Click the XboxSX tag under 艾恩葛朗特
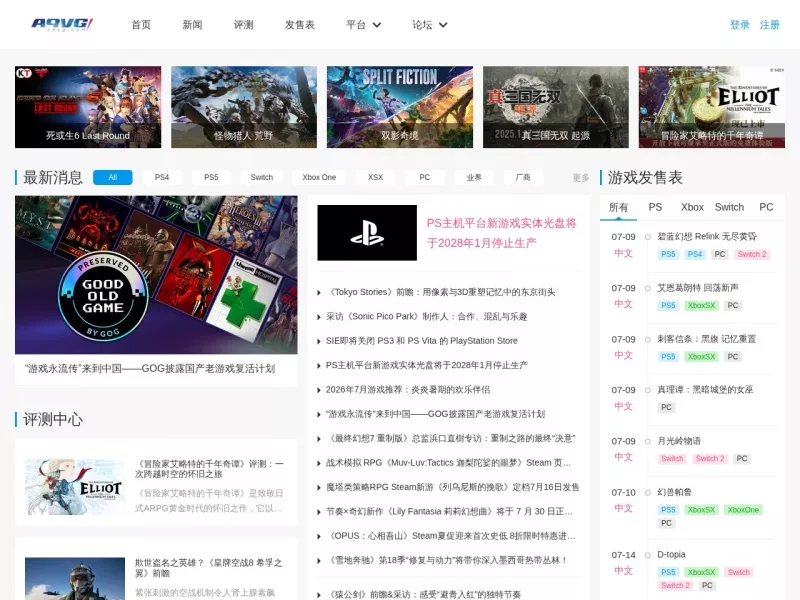 701,305
